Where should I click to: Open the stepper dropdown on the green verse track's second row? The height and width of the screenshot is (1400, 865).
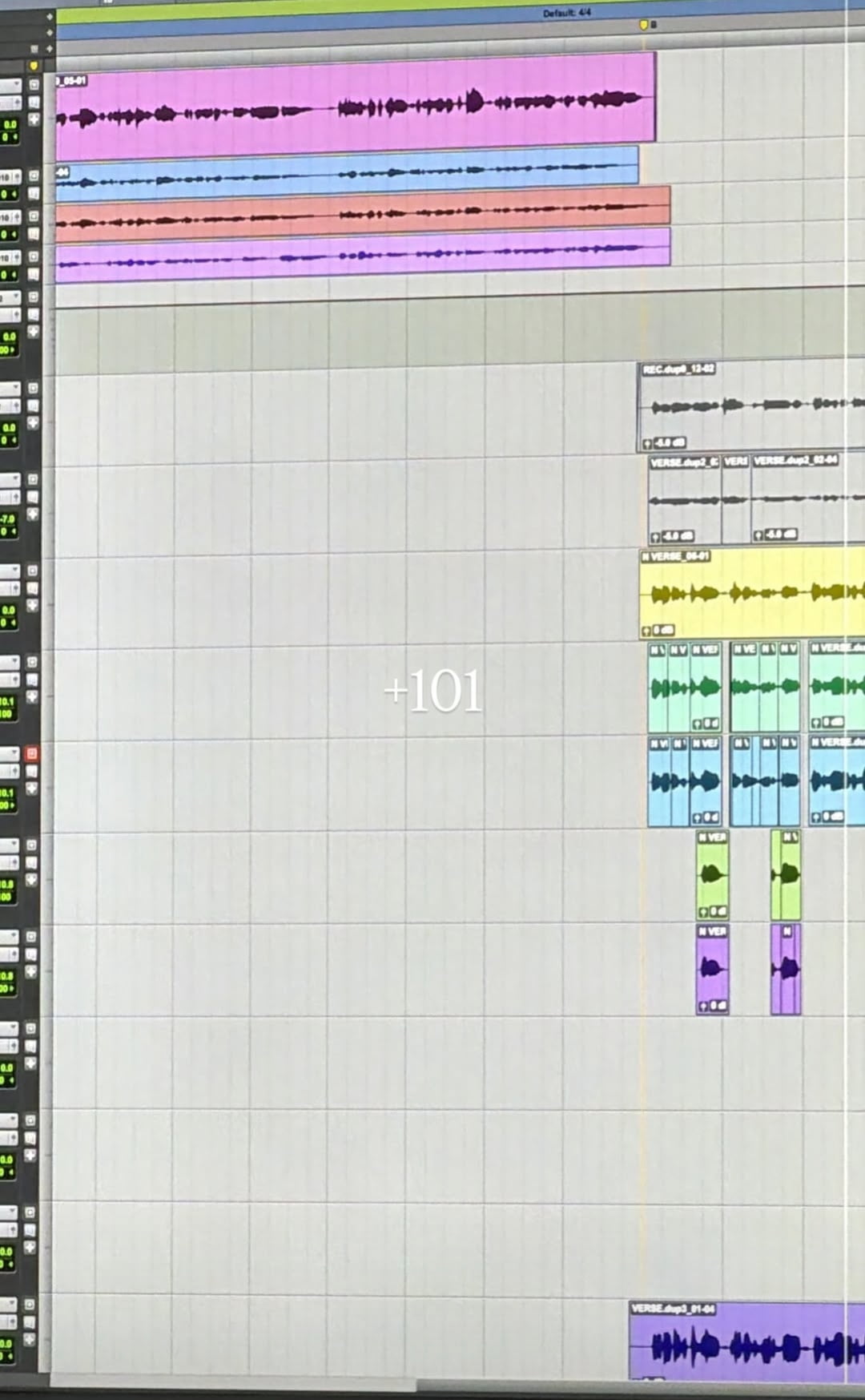11,680
